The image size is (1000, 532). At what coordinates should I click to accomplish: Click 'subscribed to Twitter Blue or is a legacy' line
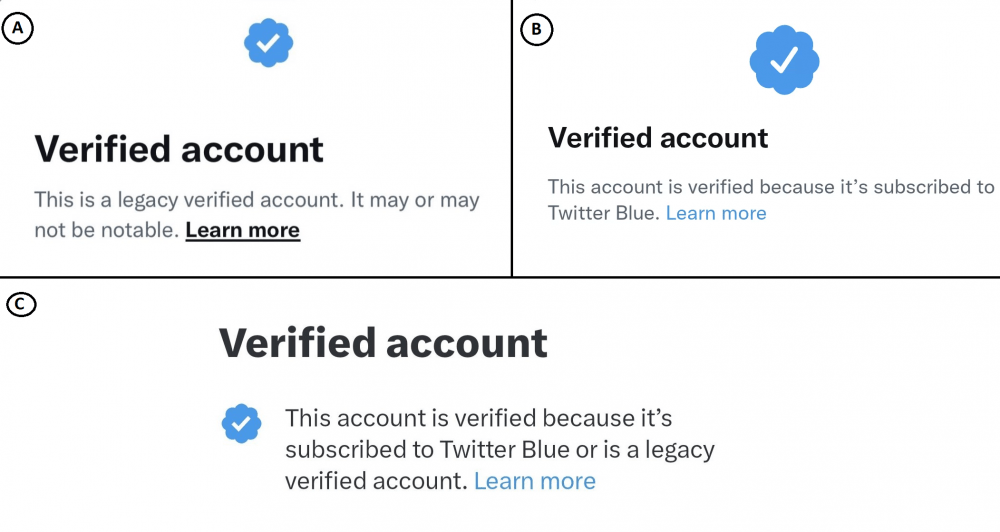coord(500,450)
